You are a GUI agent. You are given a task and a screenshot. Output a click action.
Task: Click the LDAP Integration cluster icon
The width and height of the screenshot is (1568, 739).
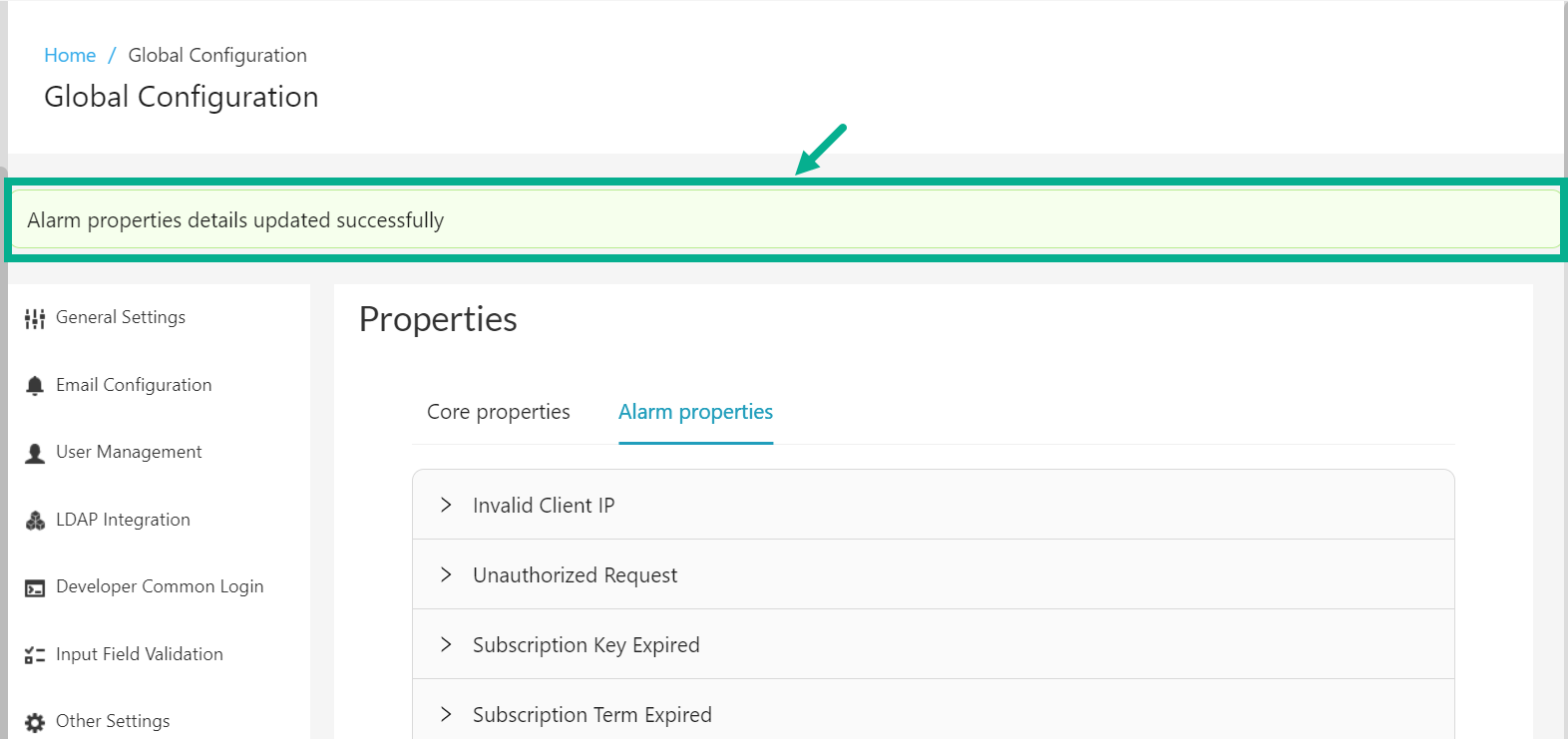point(34,520)
